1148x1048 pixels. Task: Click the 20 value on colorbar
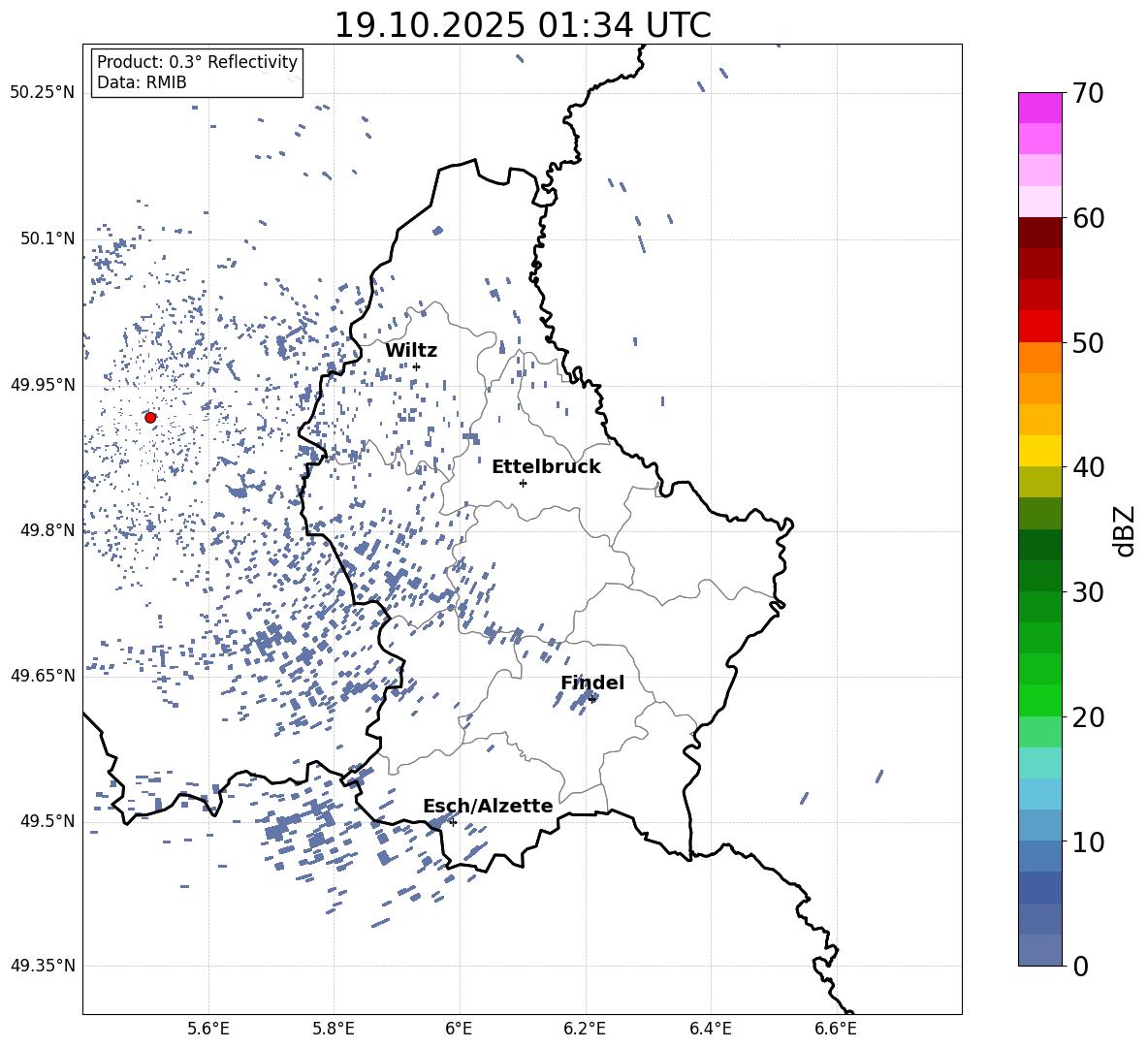[1088, 717]
